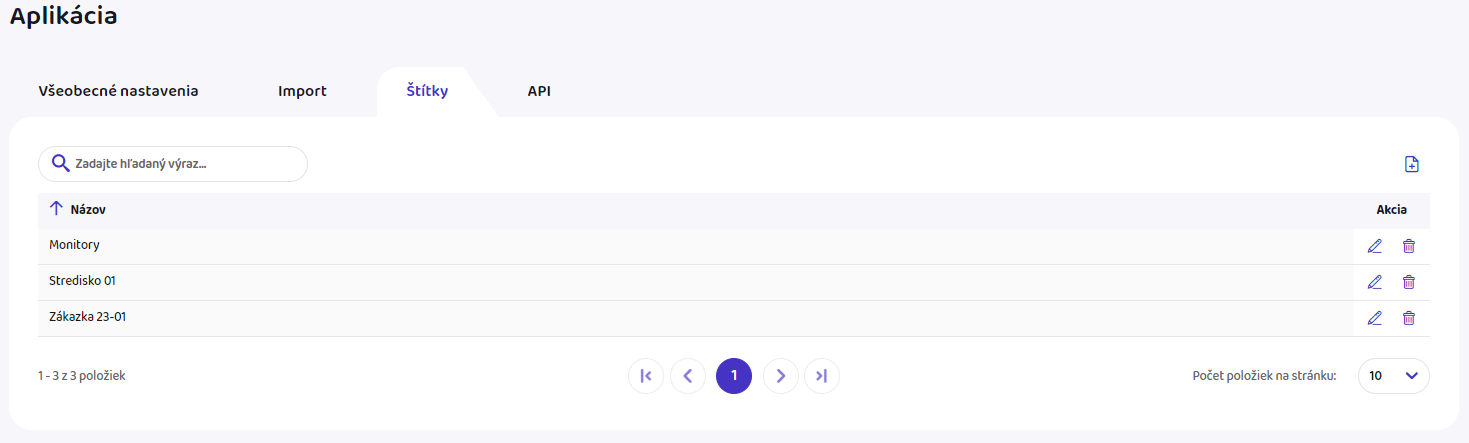This screenshot has width=1469, height=443.
Task: Open the items per page dropdown
Action: 1393,376
